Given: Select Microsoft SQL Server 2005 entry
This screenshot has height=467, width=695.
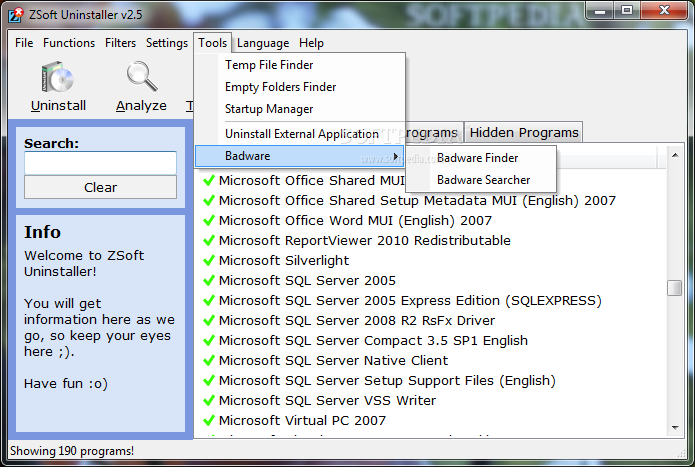Looking at the screenshot, I should tap(307, 280).
